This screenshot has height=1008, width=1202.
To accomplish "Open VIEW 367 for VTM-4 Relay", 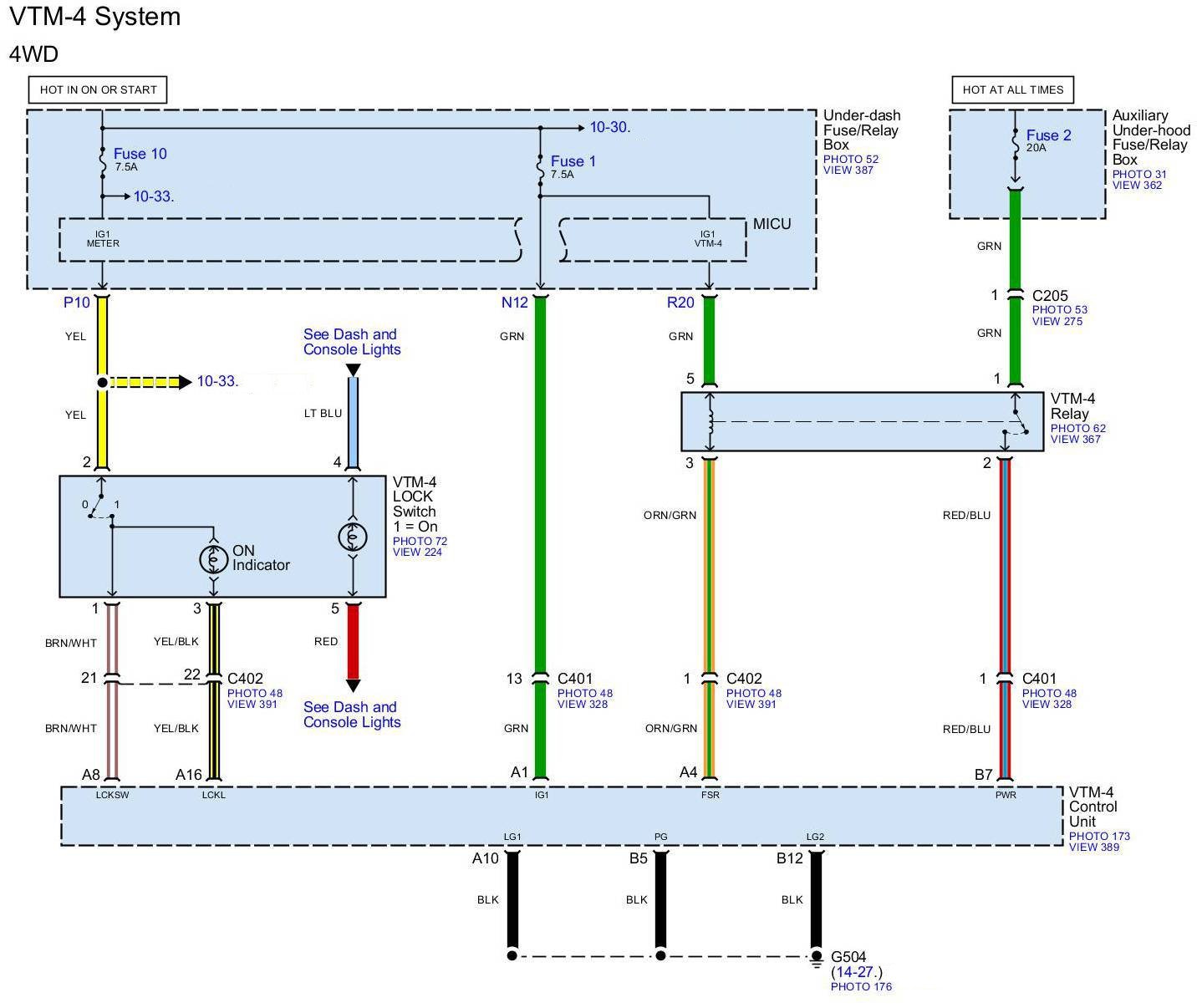I will click(x=1075, y=439).
